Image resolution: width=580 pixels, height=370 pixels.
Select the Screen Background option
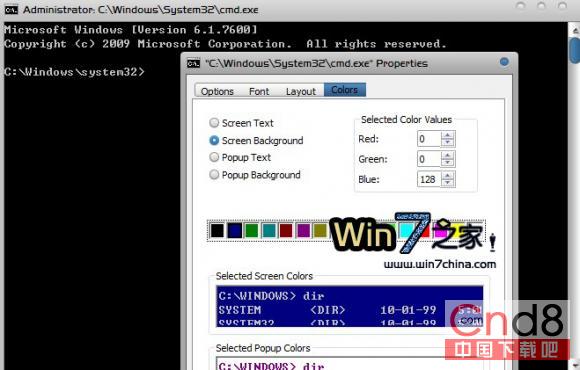(214, 140)
